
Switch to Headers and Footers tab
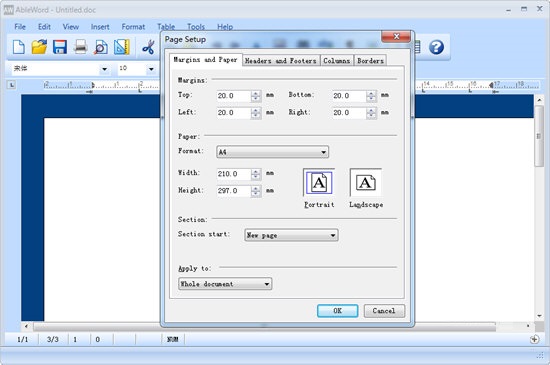(x=281, y=61)
